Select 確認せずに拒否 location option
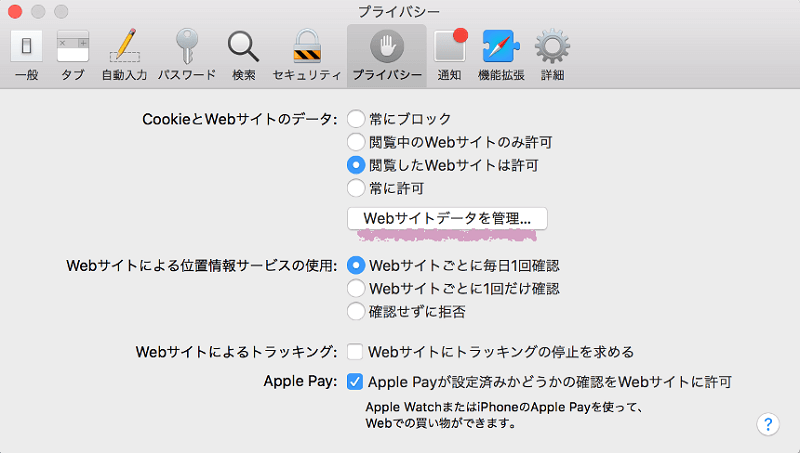The width and height of the screenshot is (800, 453). (x=355, y=311)
